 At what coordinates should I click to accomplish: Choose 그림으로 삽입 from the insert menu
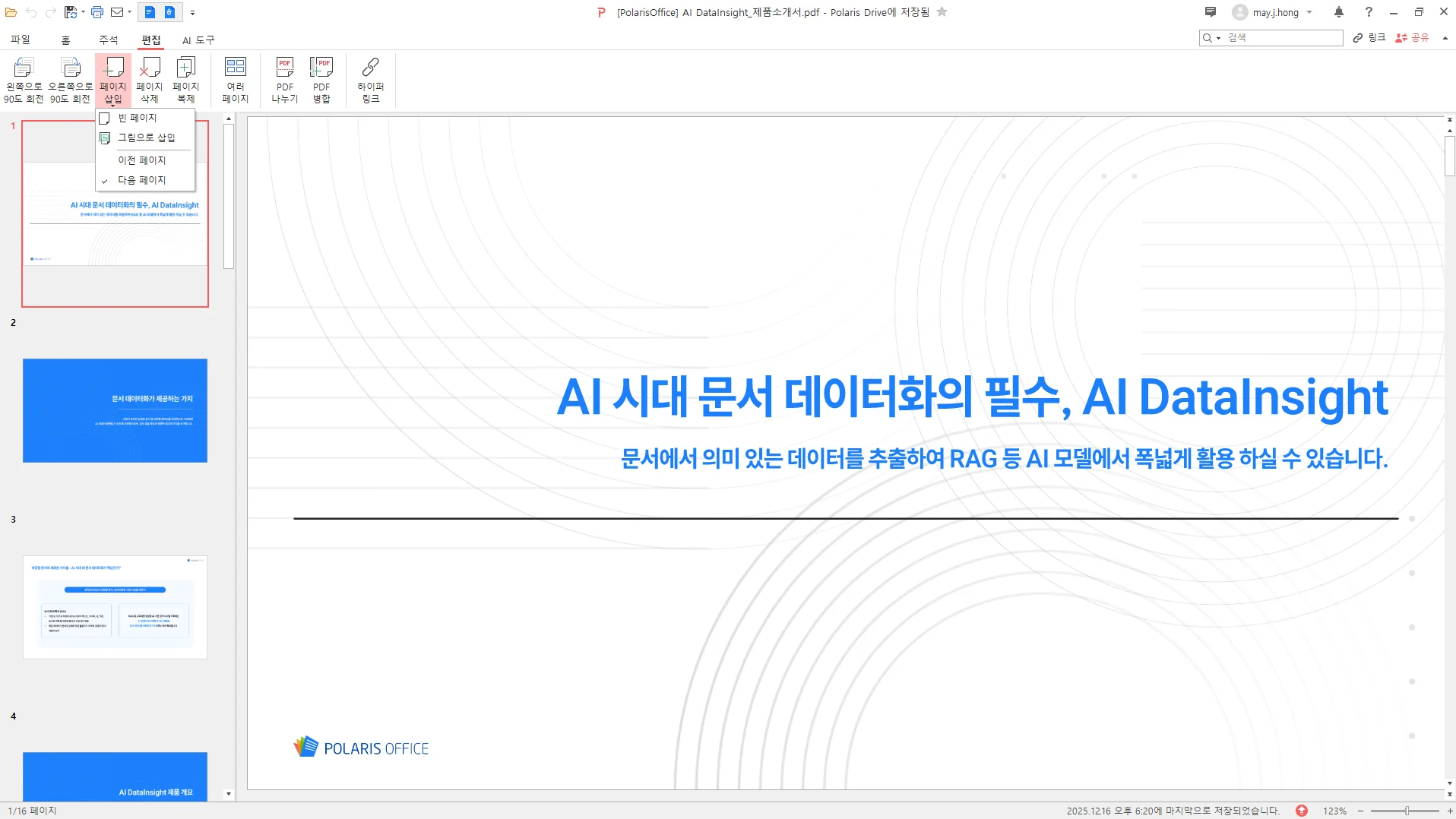146,138
